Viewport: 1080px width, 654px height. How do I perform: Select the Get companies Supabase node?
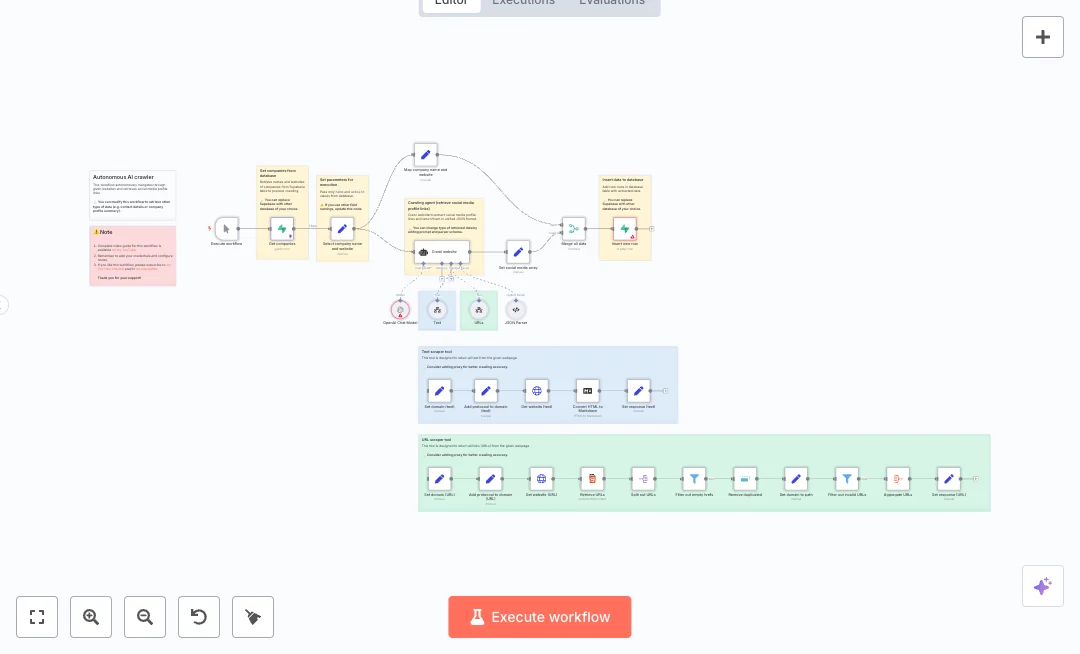[283, 229]
